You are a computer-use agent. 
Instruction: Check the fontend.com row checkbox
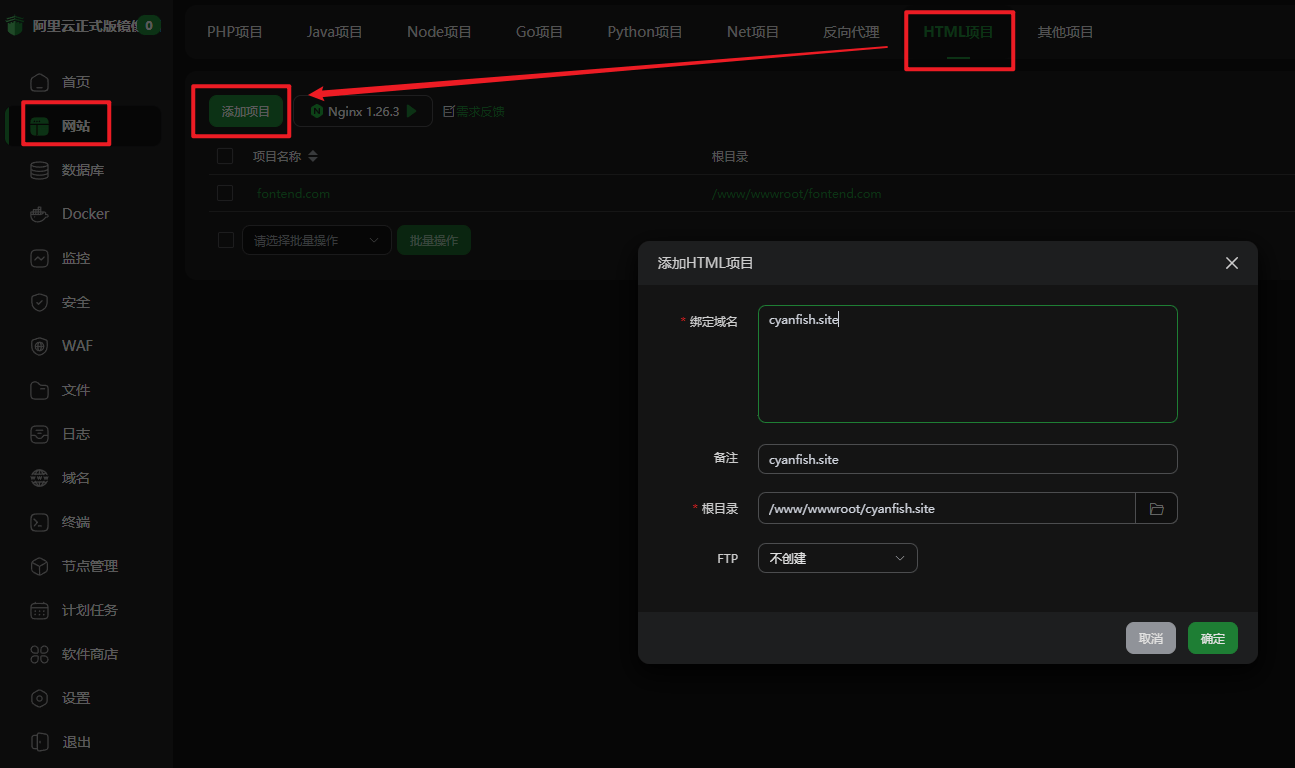(225, 194)
